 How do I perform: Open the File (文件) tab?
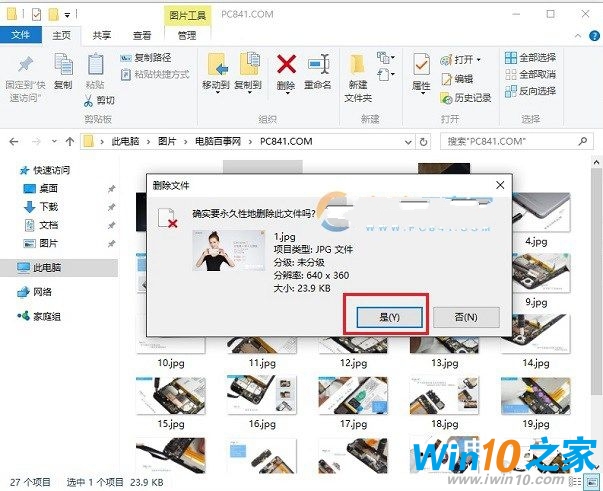[21, 35]
